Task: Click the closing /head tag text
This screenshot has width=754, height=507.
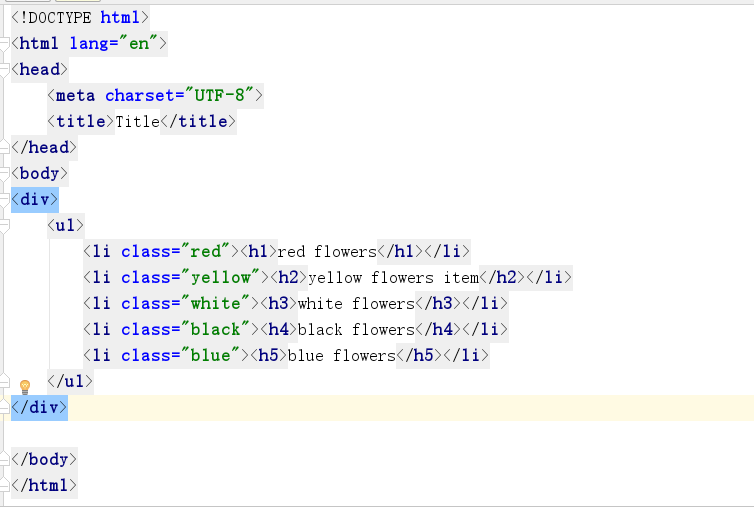Action: tap(44, 148)
